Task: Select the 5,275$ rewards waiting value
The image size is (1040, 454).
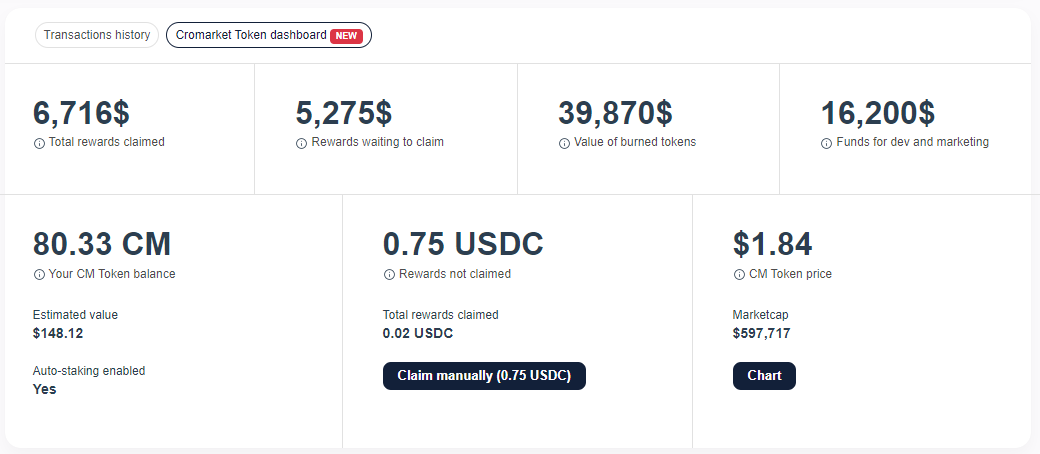Action: tap(344, 113)
